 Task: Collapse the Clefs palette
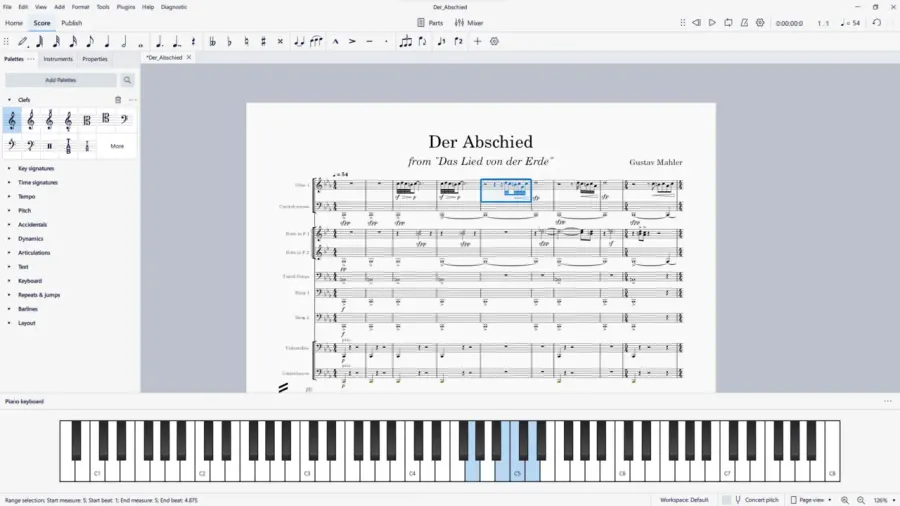[x=9, y=100]
